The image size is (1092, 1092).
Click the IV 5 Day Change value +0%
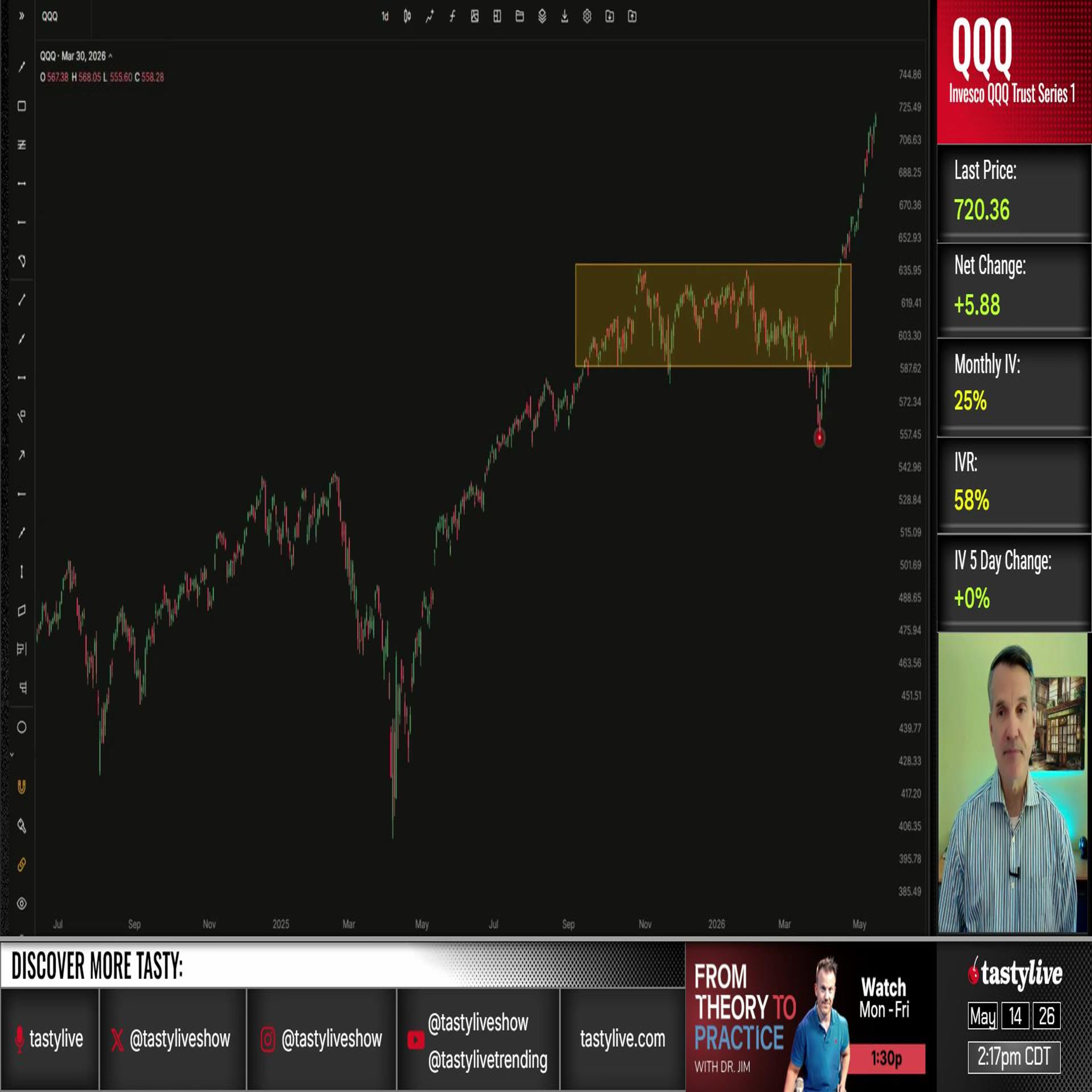click(972, 598)
